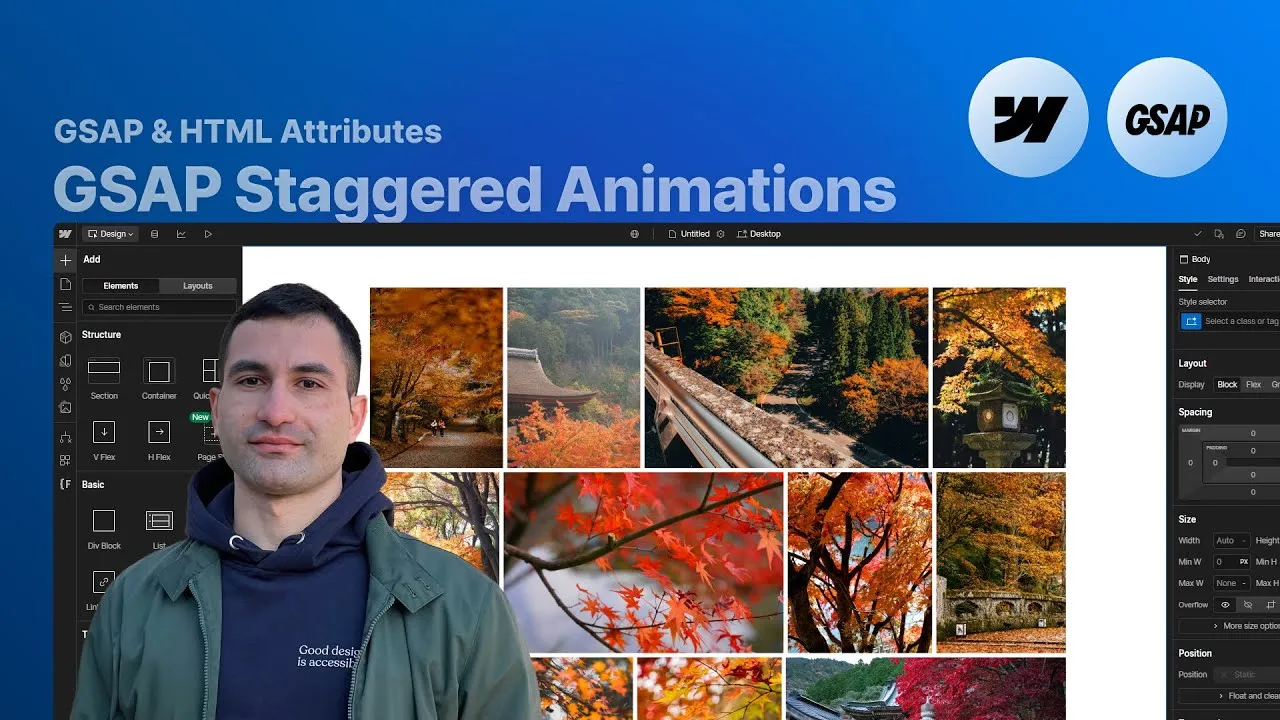Open the Components cube icon
The height and width of the screenshot is (720, 1280).
(65, 337)
